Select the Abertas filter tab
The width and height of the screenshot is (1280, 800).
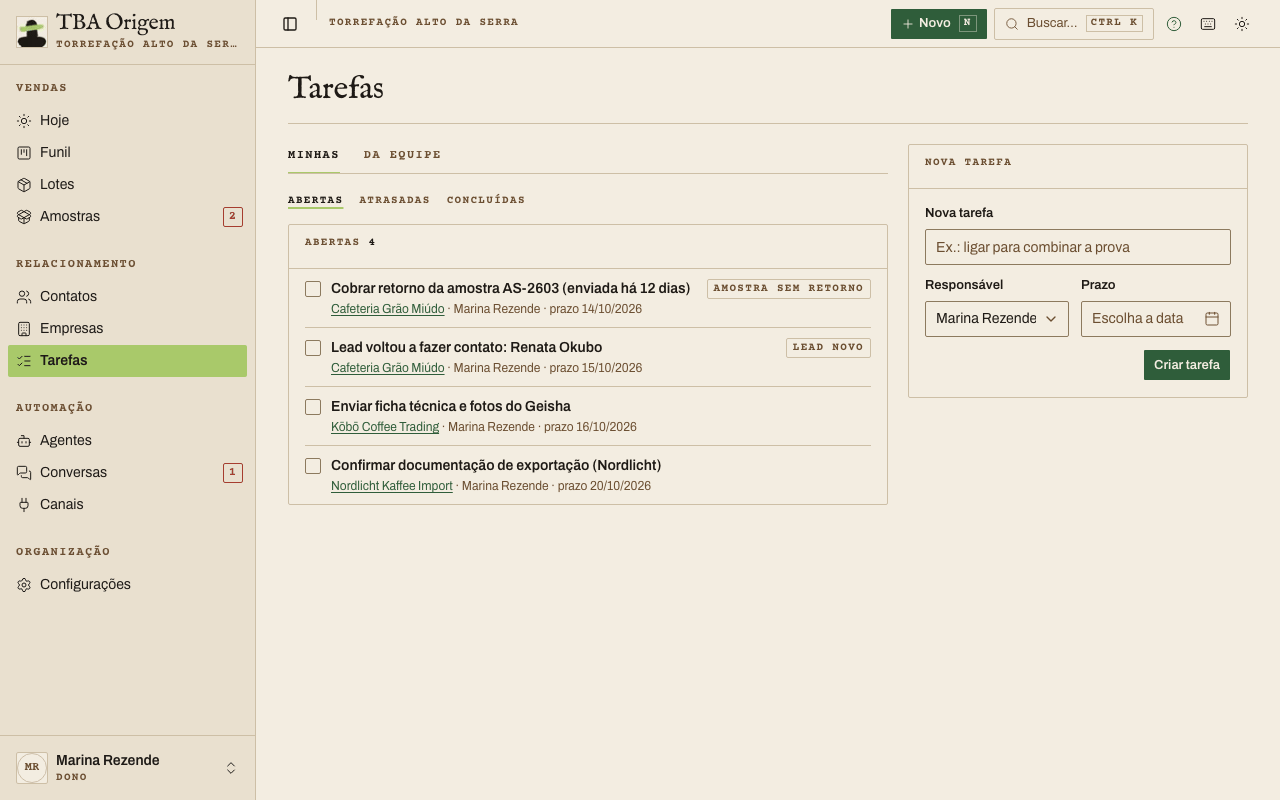coord(315,200)
